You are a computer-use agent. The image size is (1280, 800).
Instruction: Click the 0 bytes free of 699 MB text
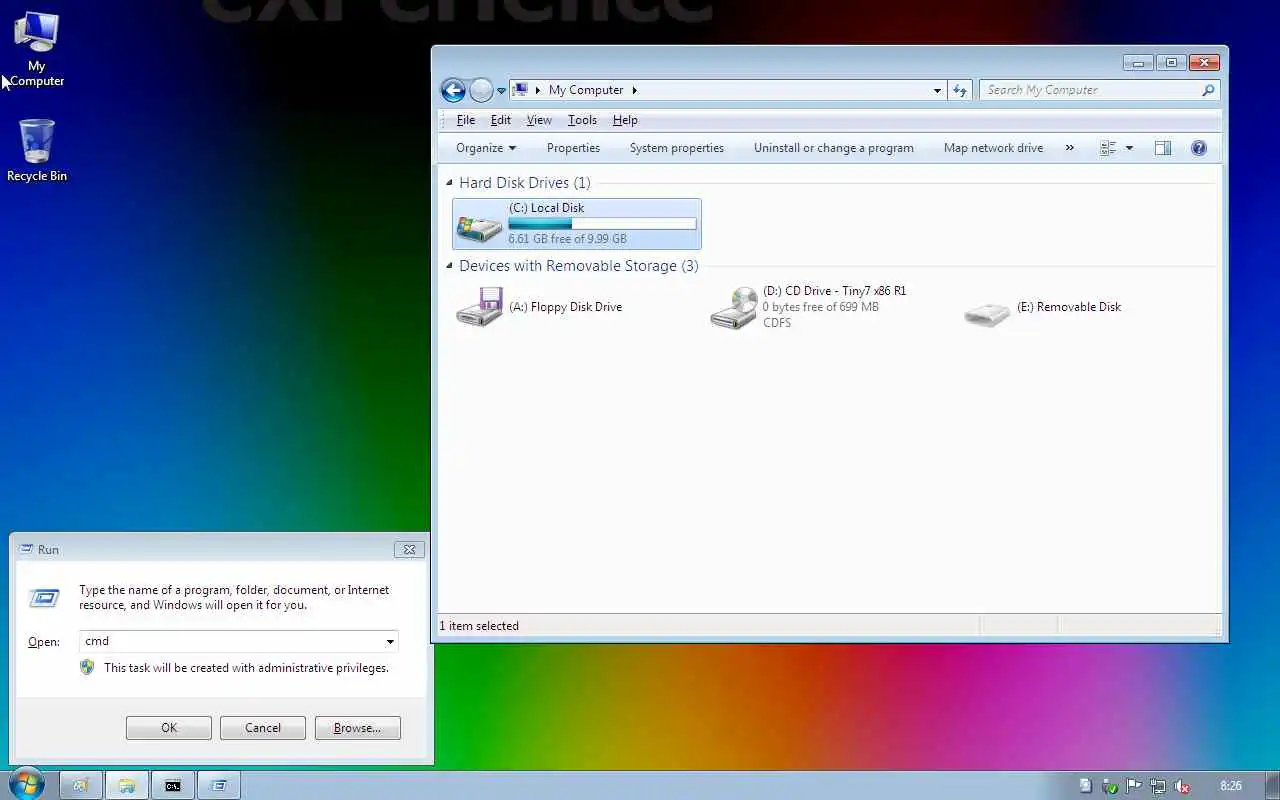[821, 307]
